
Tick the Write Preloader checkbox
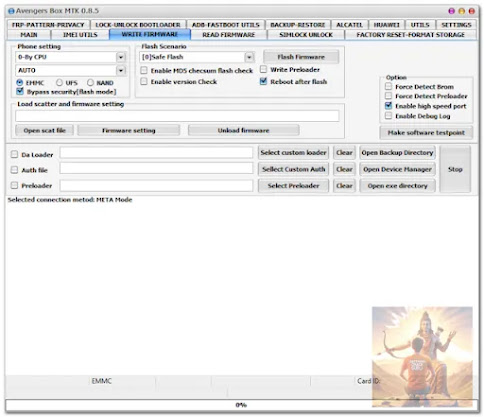(x=263, y=69)
